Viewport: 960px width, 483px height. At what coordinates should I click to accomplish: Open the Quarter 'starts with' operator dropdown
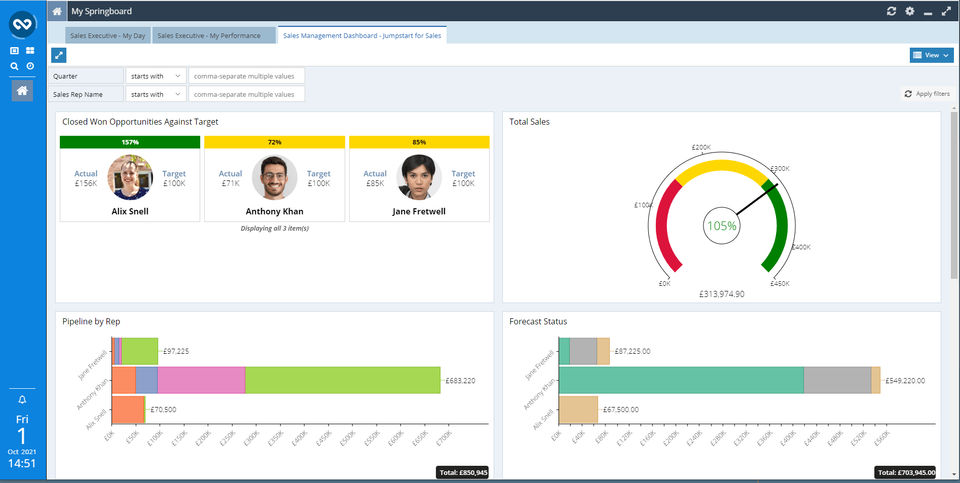tap(156, 76)
